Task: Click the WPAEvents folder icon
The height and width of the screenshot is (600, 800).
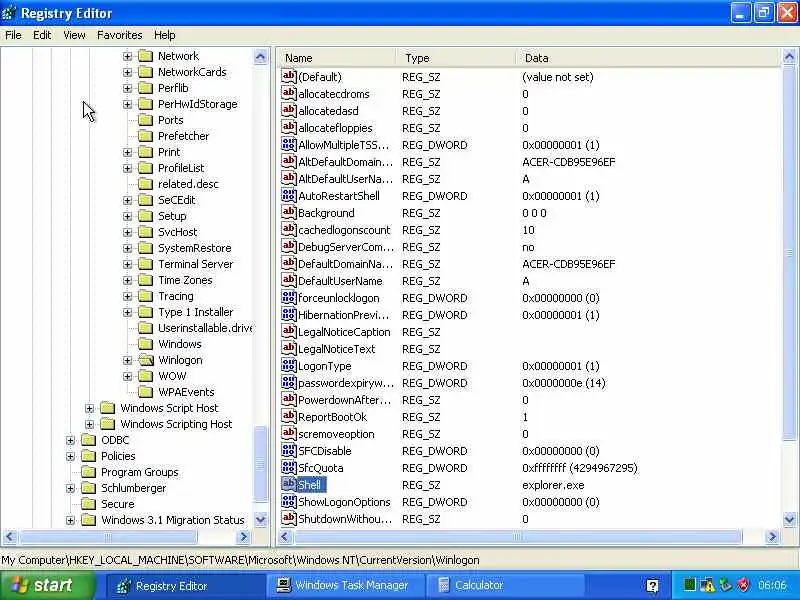Action: (146, 392)
